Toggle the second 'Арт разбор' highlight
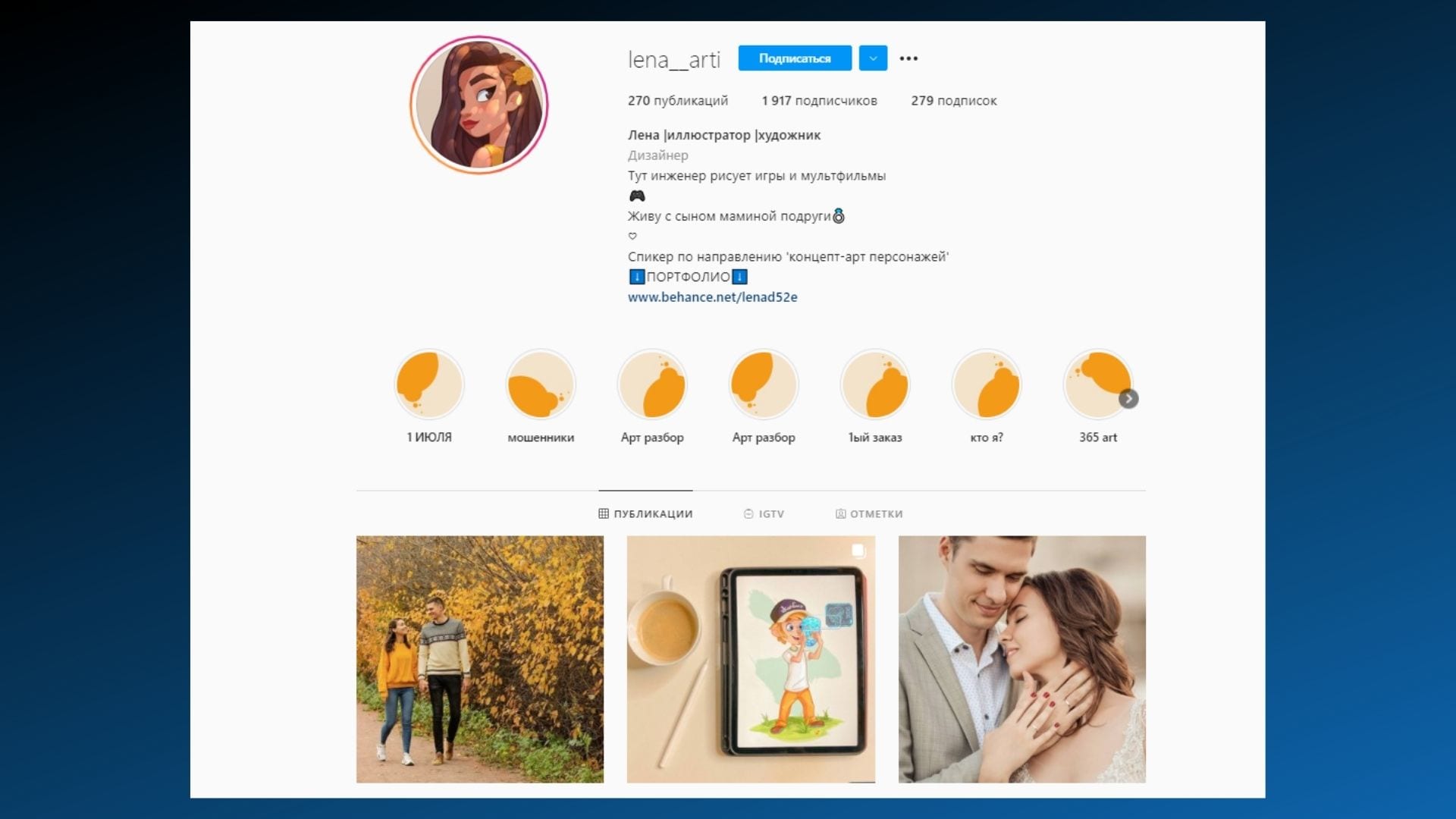This screenshot has height=819, width=1456. pyautogui.click(x=762, y=397)
